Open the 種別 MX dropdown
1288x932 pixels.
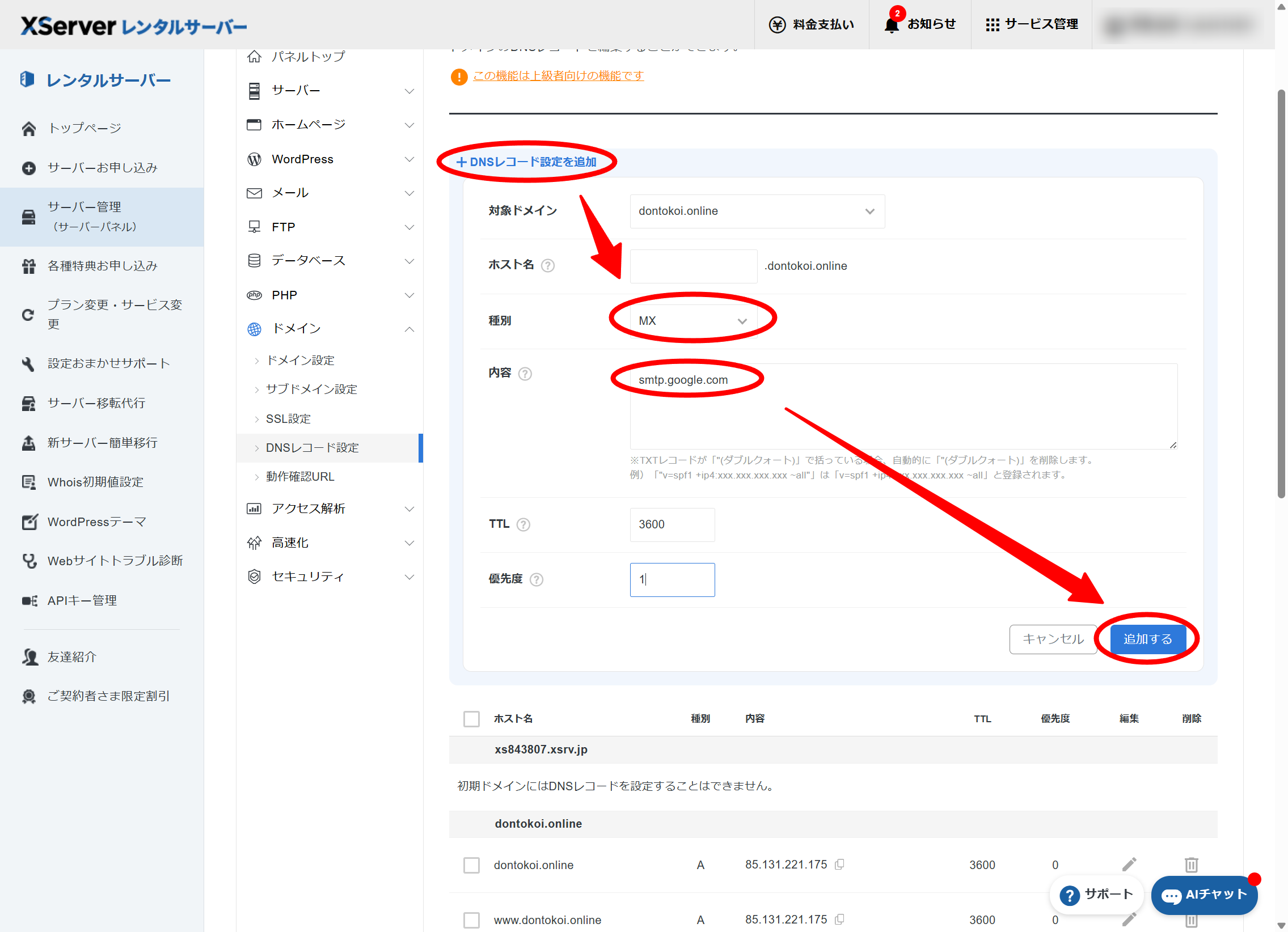[693, 321]
